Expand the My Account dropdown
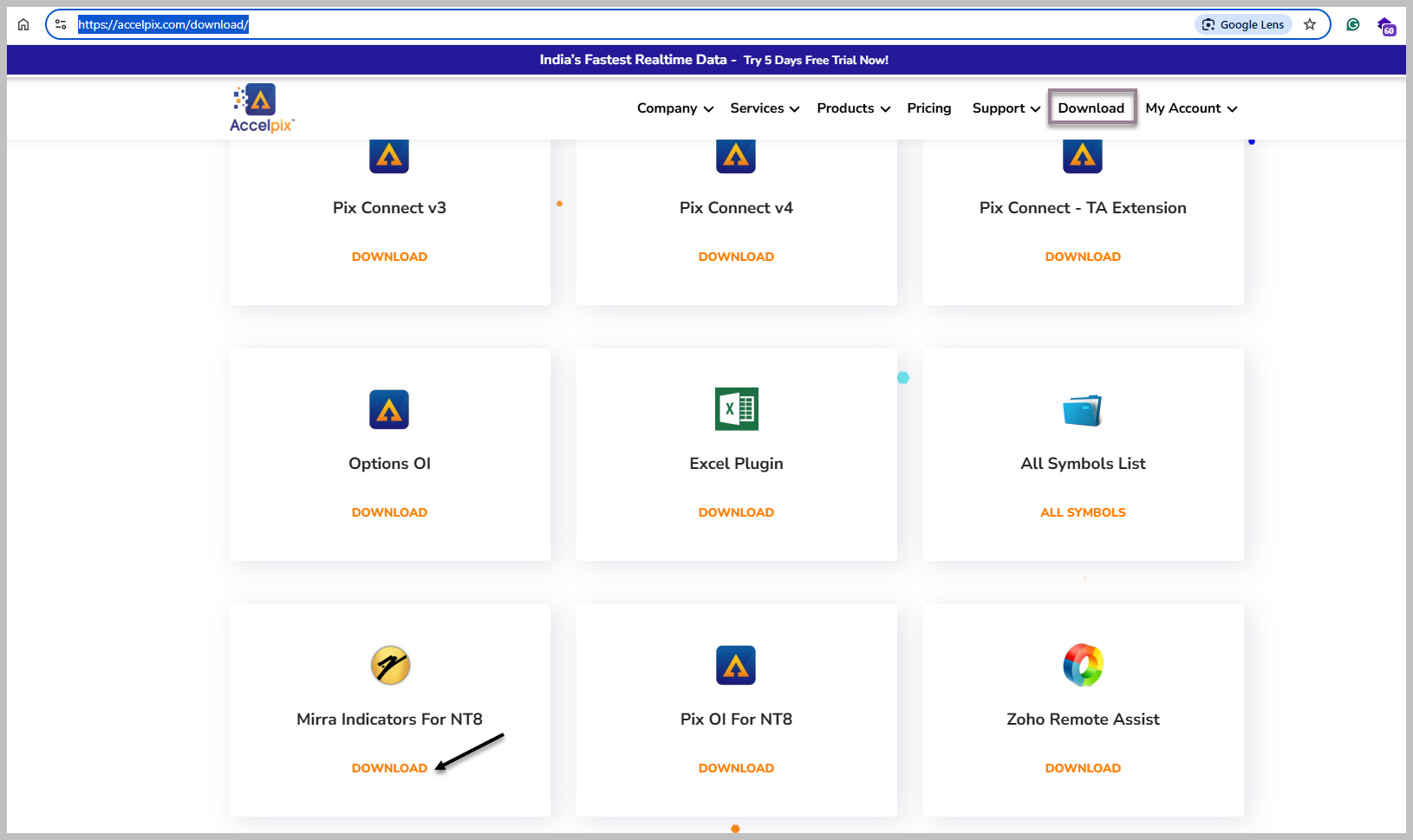 click(x=1191, y=108)
